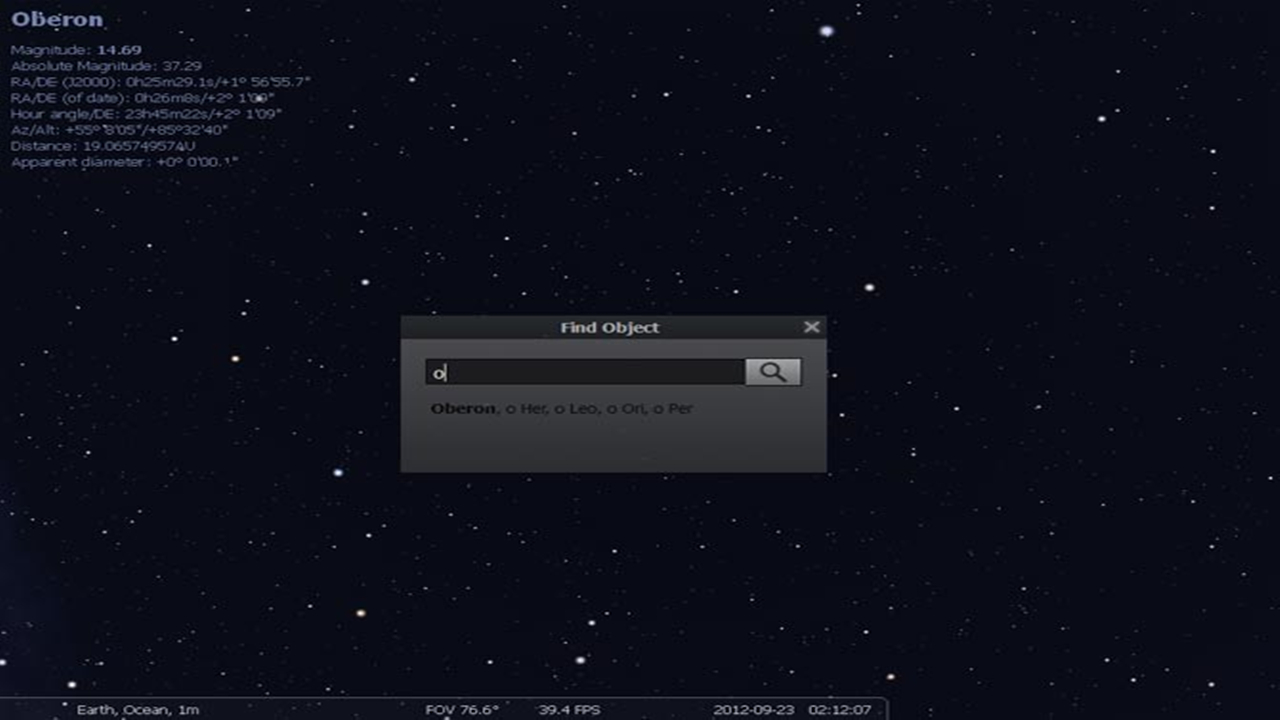The height and width of the screenshot is (720, 1280).
Task: Click the magnifying glass search icon
Action: point(773,371)
